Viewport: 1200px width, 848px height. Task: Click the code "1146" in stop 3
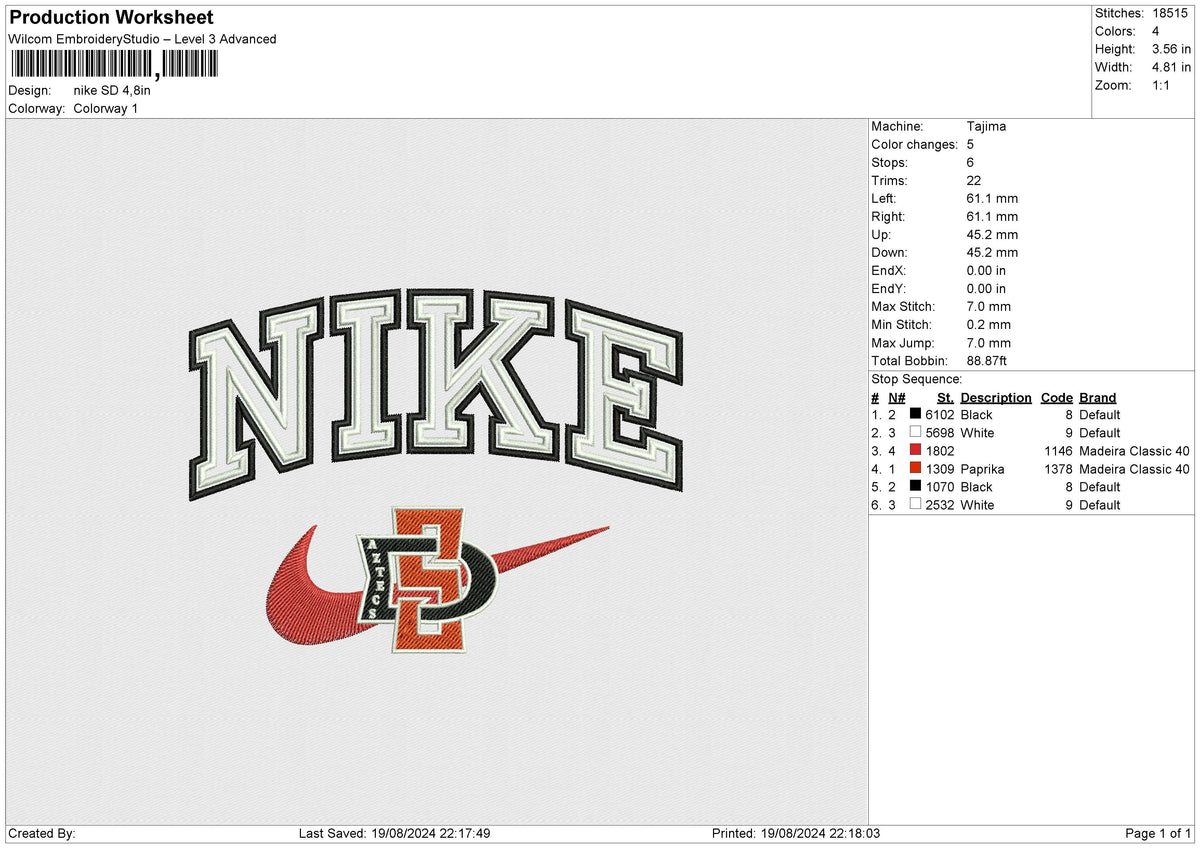(x=1058, y=451)
